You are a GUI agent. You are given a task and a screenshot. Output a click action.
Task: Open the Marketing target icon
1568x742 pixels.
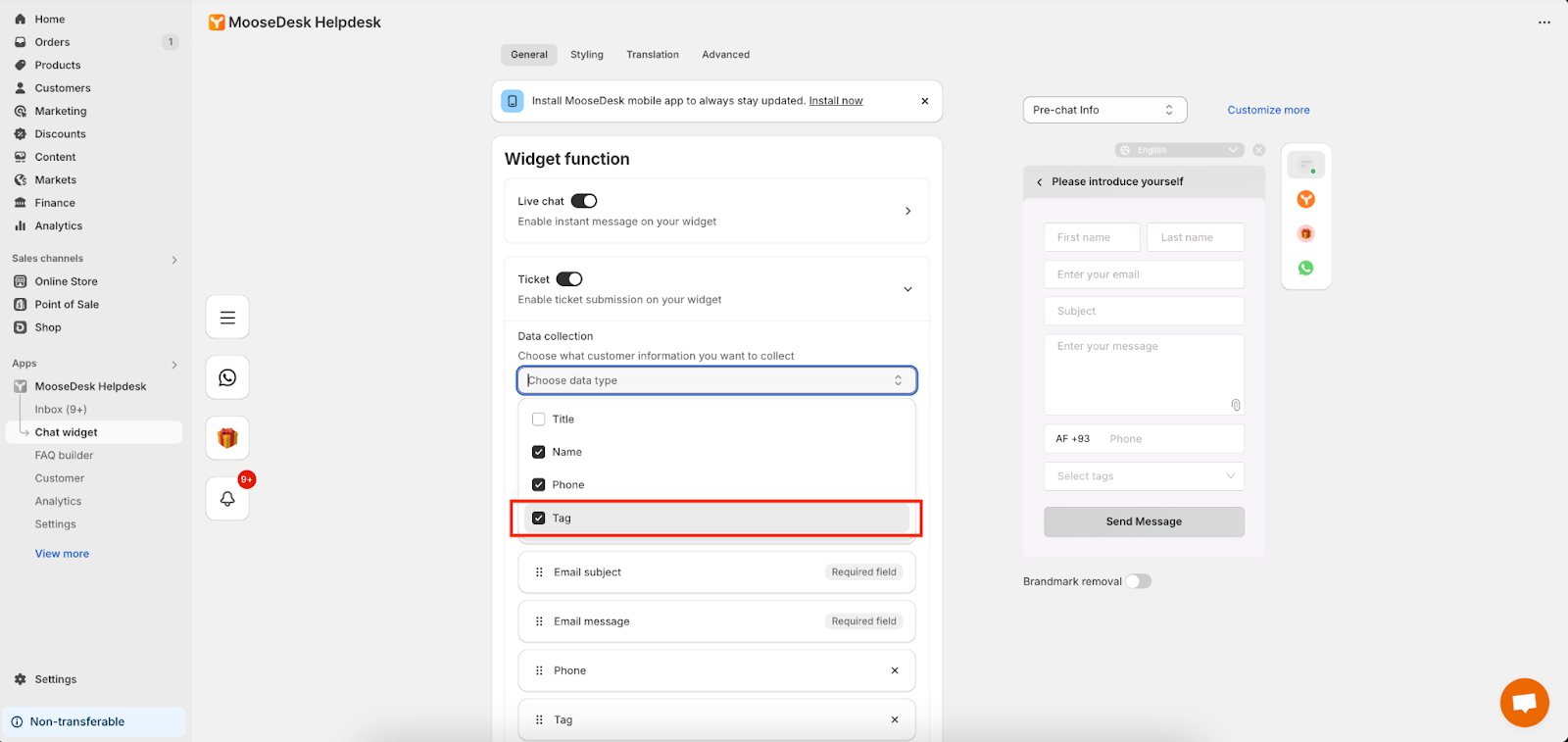point(21,111)
